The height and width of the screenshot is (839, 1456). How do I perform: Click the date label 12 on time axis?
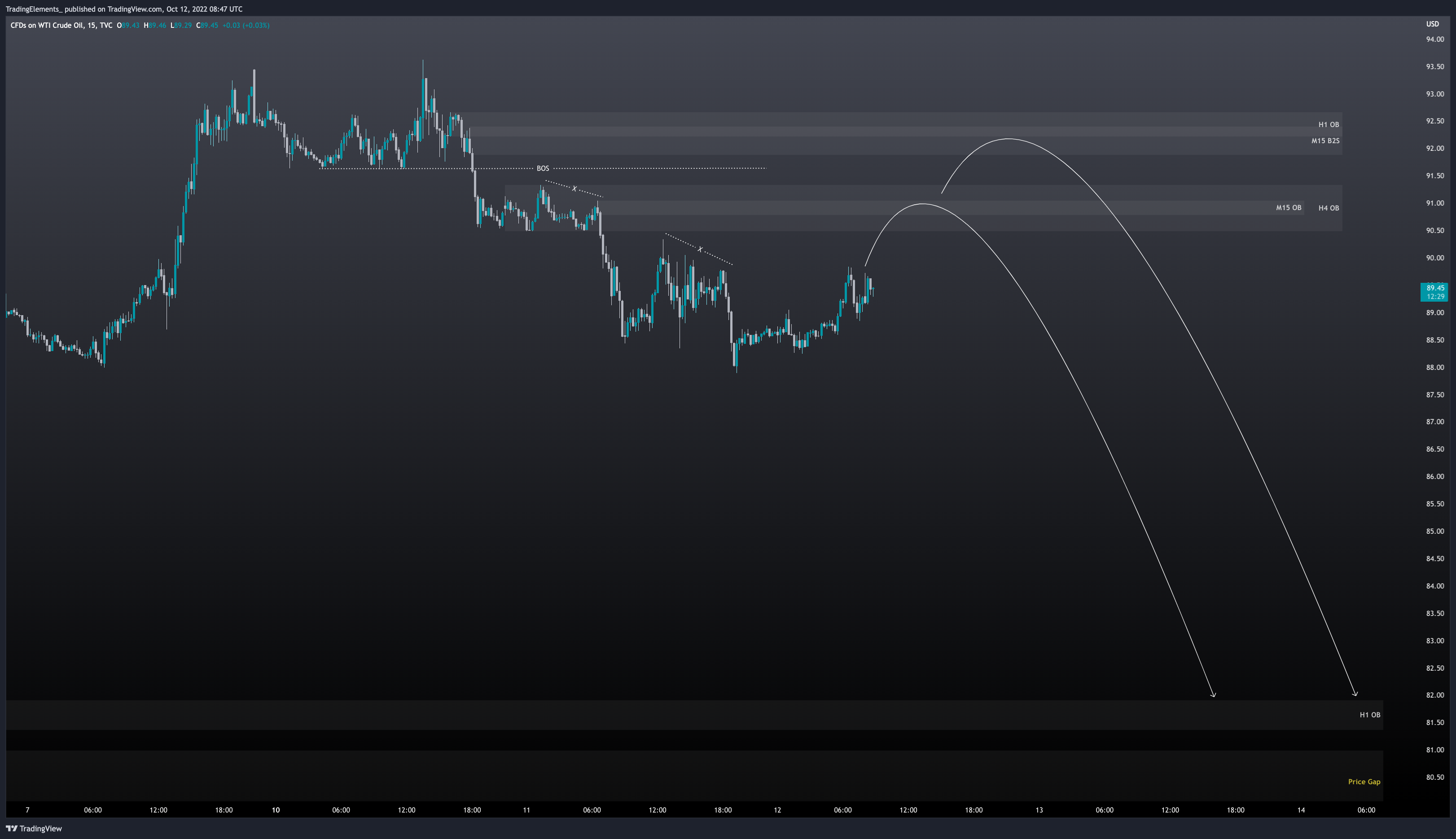tap(777, 810)
